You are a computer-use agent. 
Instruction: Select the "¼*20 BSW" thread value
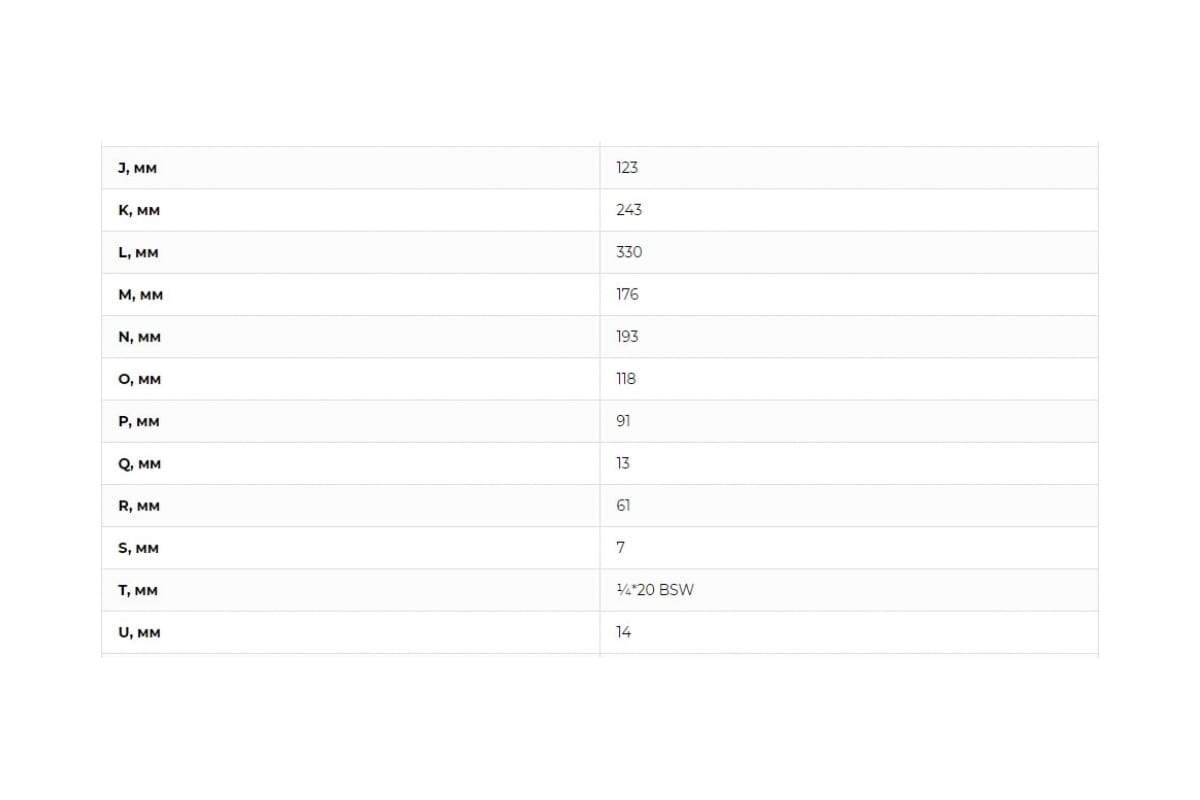pyautogui.click(x=655, y=590)
